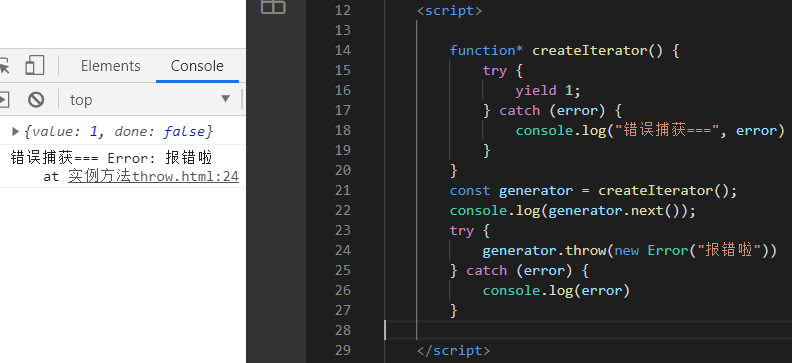Click line number 14 in the gutter
The height and width of the screenshot is (363, 792).
click(342, 50)
